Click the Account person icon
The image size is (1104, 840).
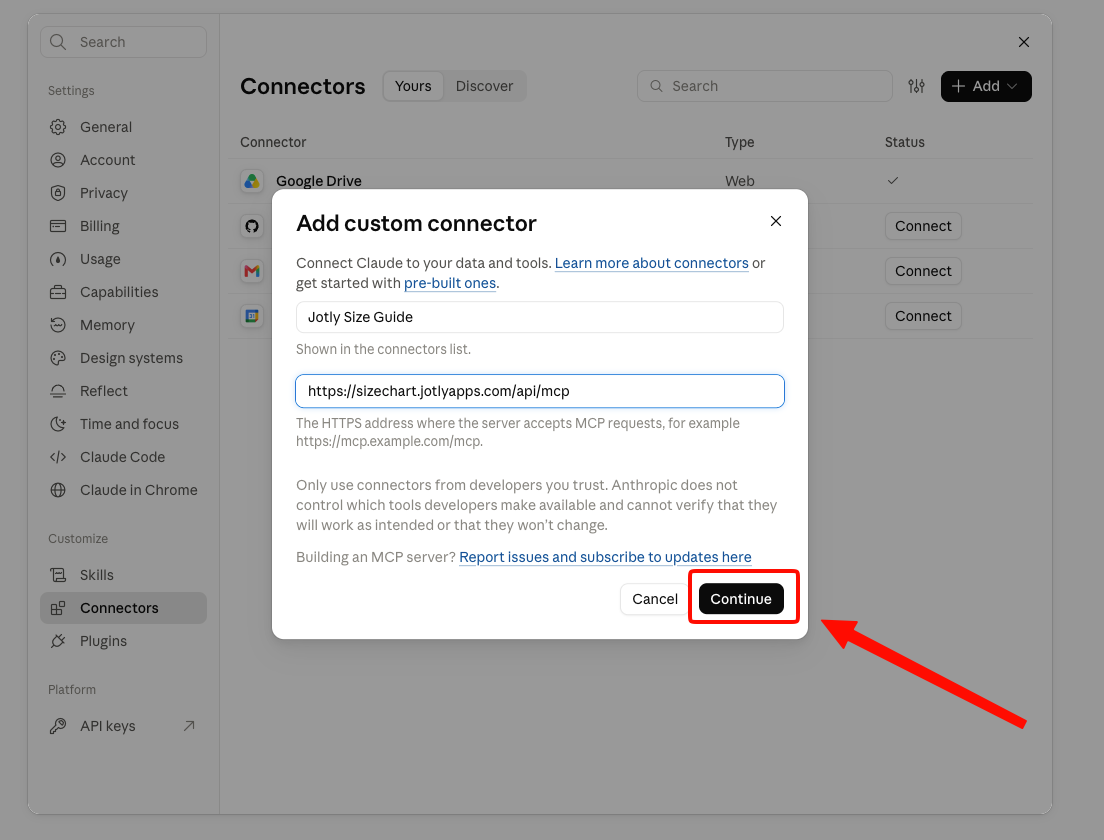point(58,160)
